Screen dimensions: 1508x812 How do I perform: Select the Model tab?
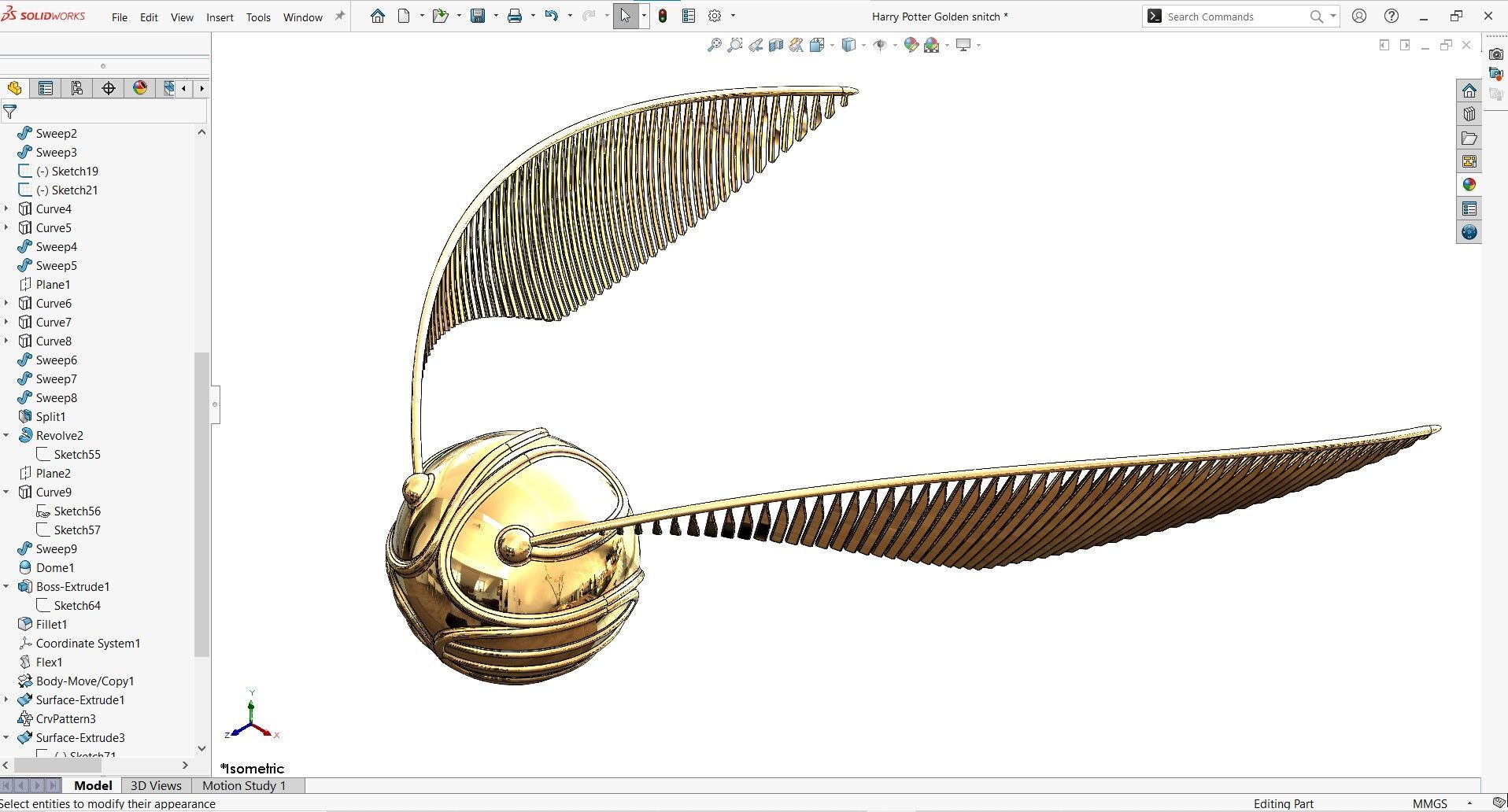coord(93,785)
